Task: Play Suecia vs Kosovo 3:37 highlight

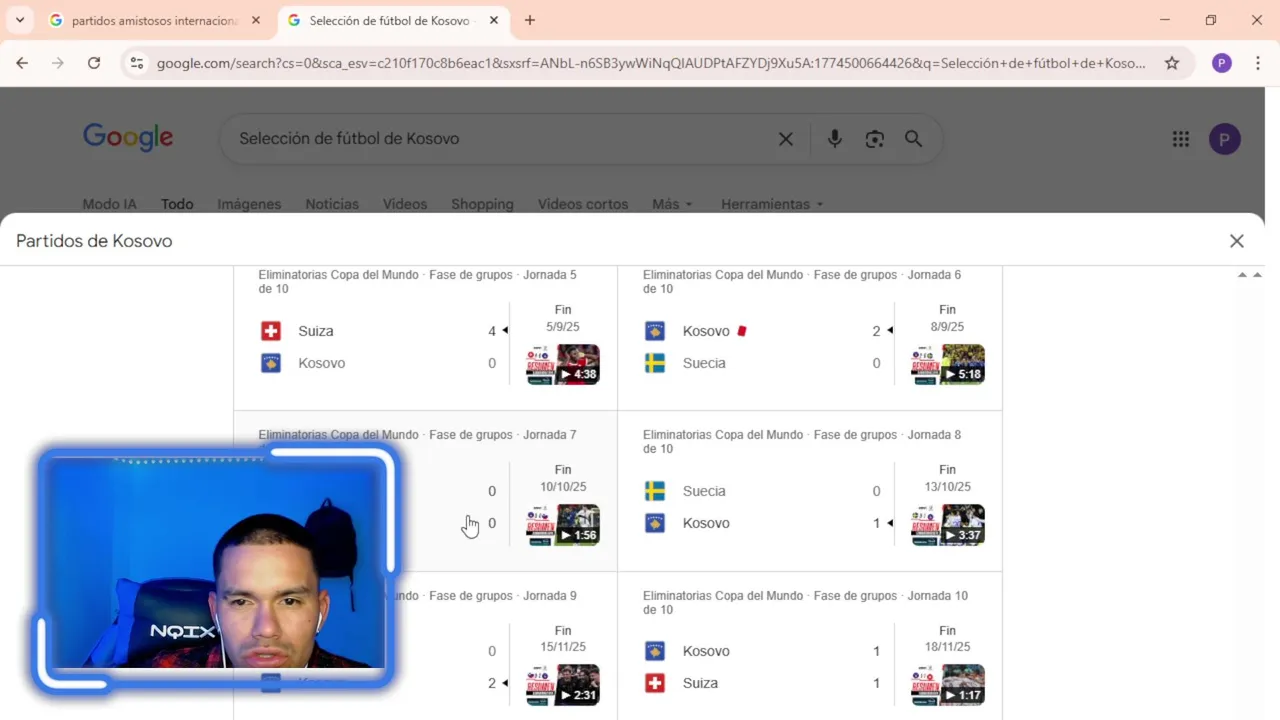Action: point(948,525)
